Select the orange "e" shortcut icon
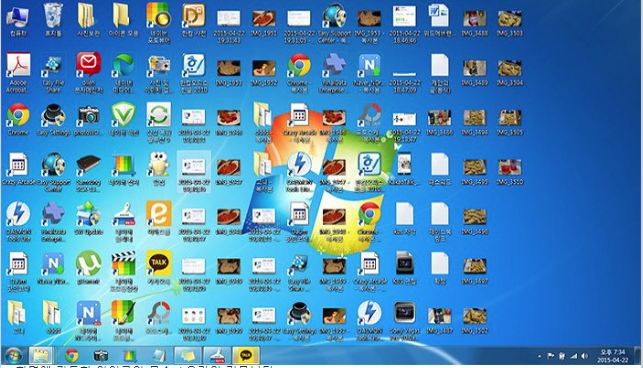Viewport: 643px width, 368px height. (159, 219)
